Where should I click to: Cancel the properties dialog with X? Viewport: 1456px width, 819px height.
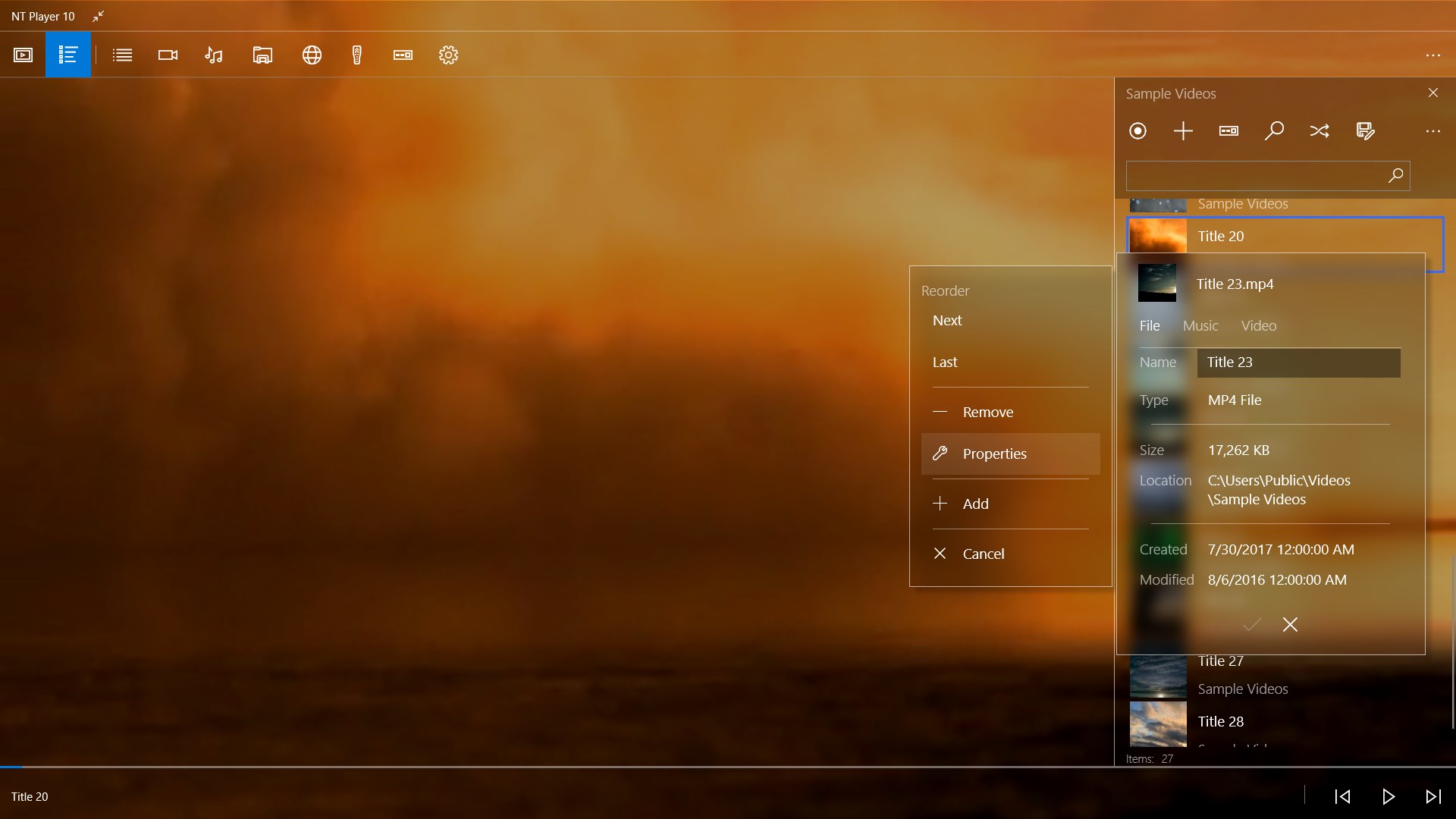(x=1290, y=624)
